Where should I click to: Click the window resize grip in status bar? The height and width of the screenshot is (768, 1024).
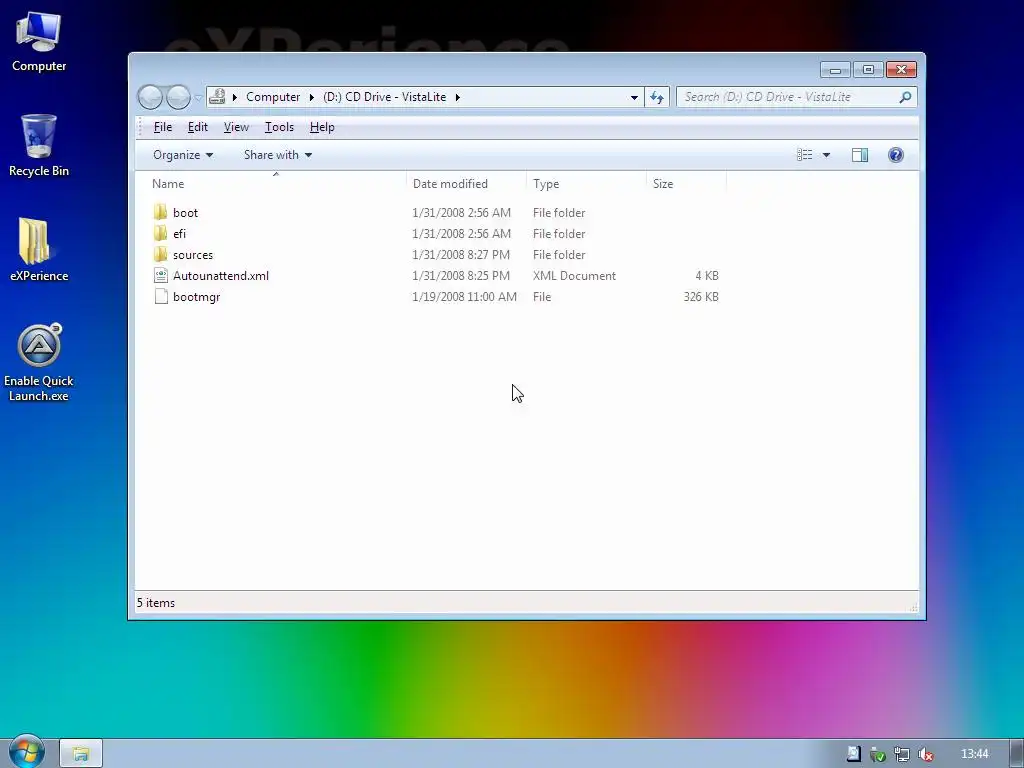point(914,607)
